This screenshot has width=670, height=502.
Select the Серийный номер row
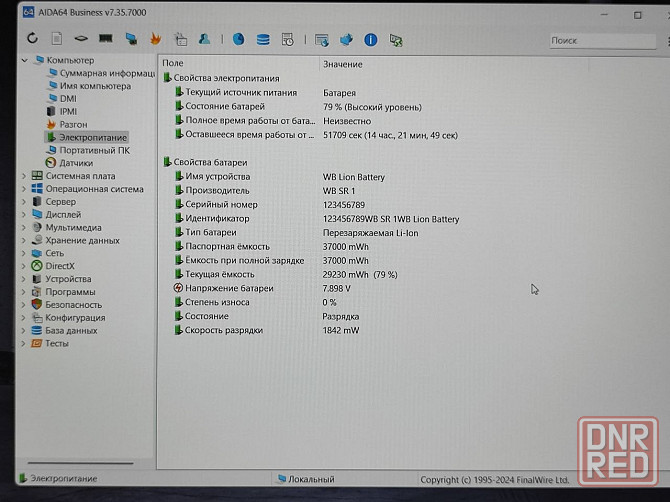[221, 205]
